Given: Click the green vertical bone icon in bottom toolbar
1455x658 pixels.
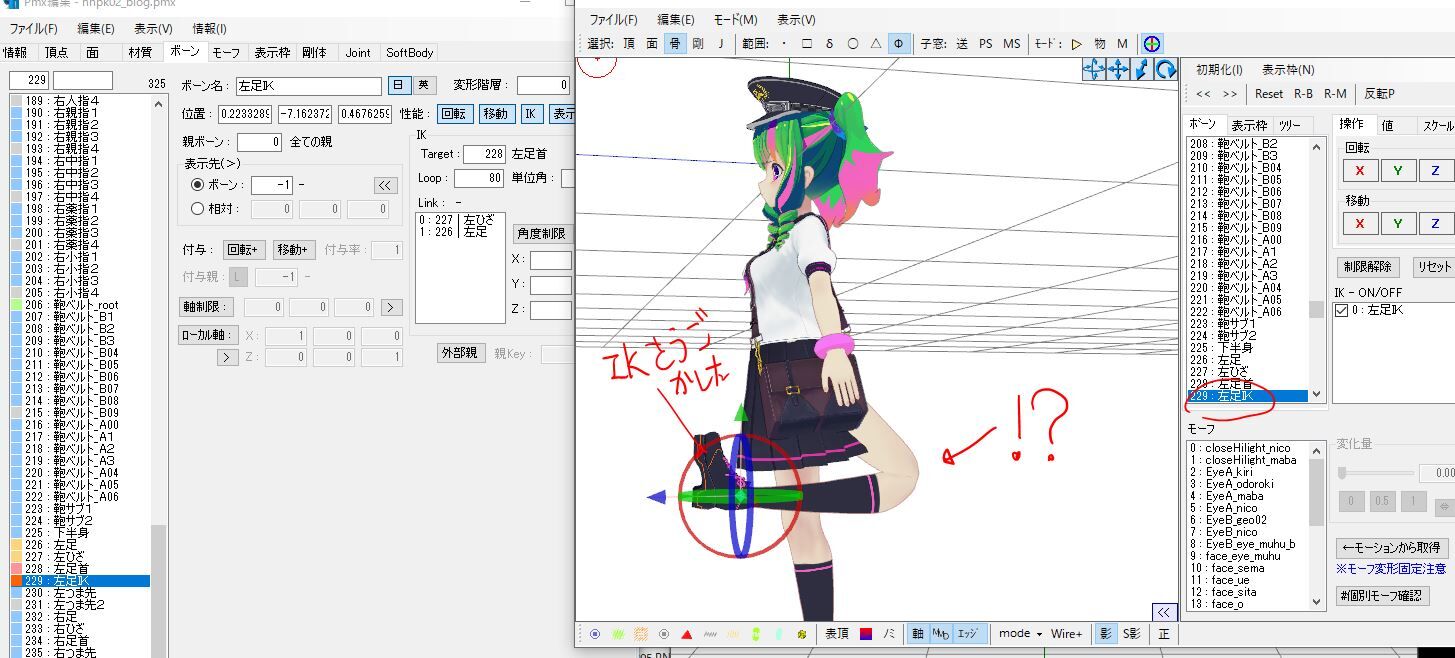Looking at the screenshot, I should [x=756, y=634].
